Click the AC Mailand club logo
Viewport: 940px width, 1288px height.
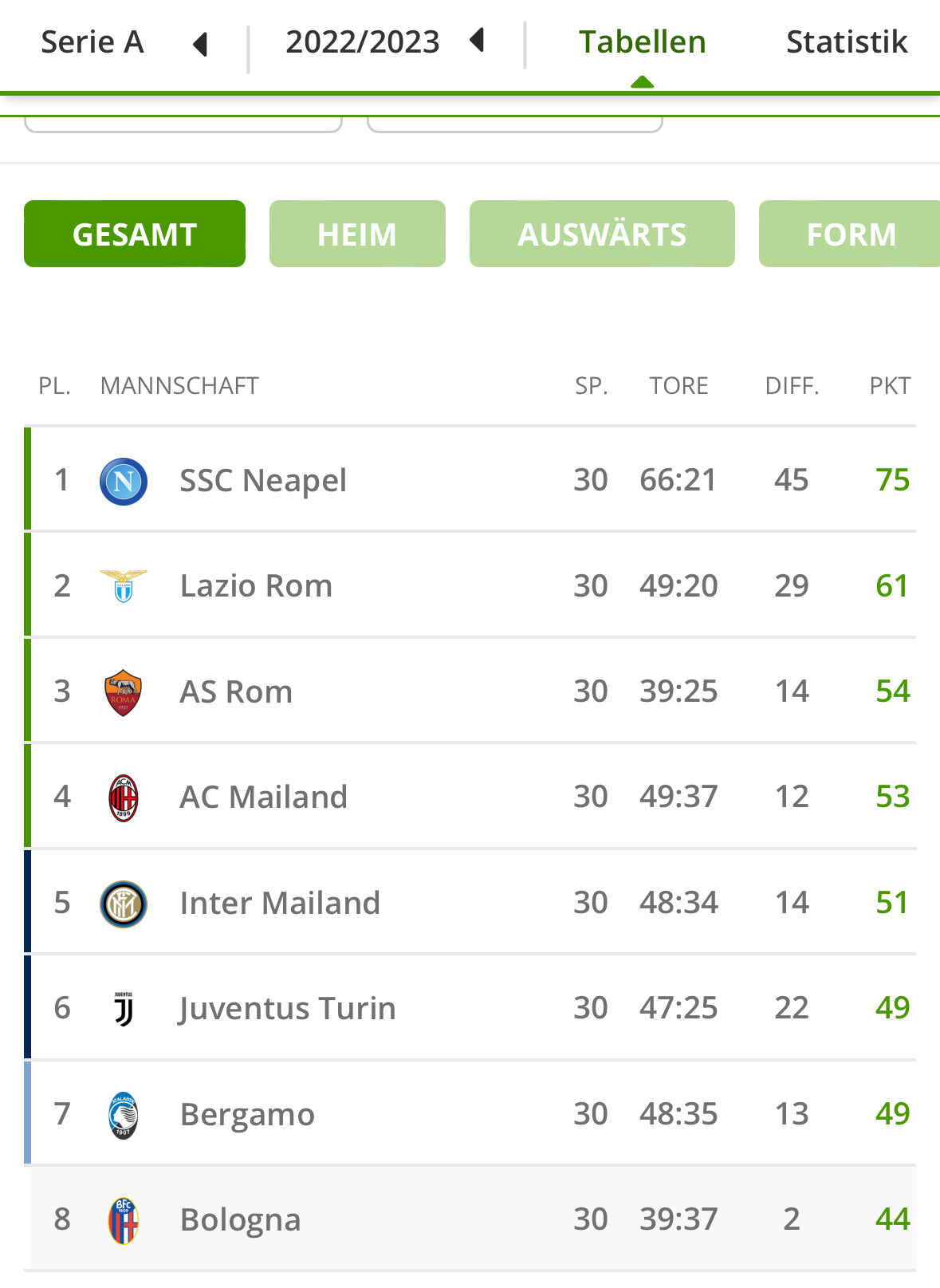pyautogui.click(x=124, y=798)
